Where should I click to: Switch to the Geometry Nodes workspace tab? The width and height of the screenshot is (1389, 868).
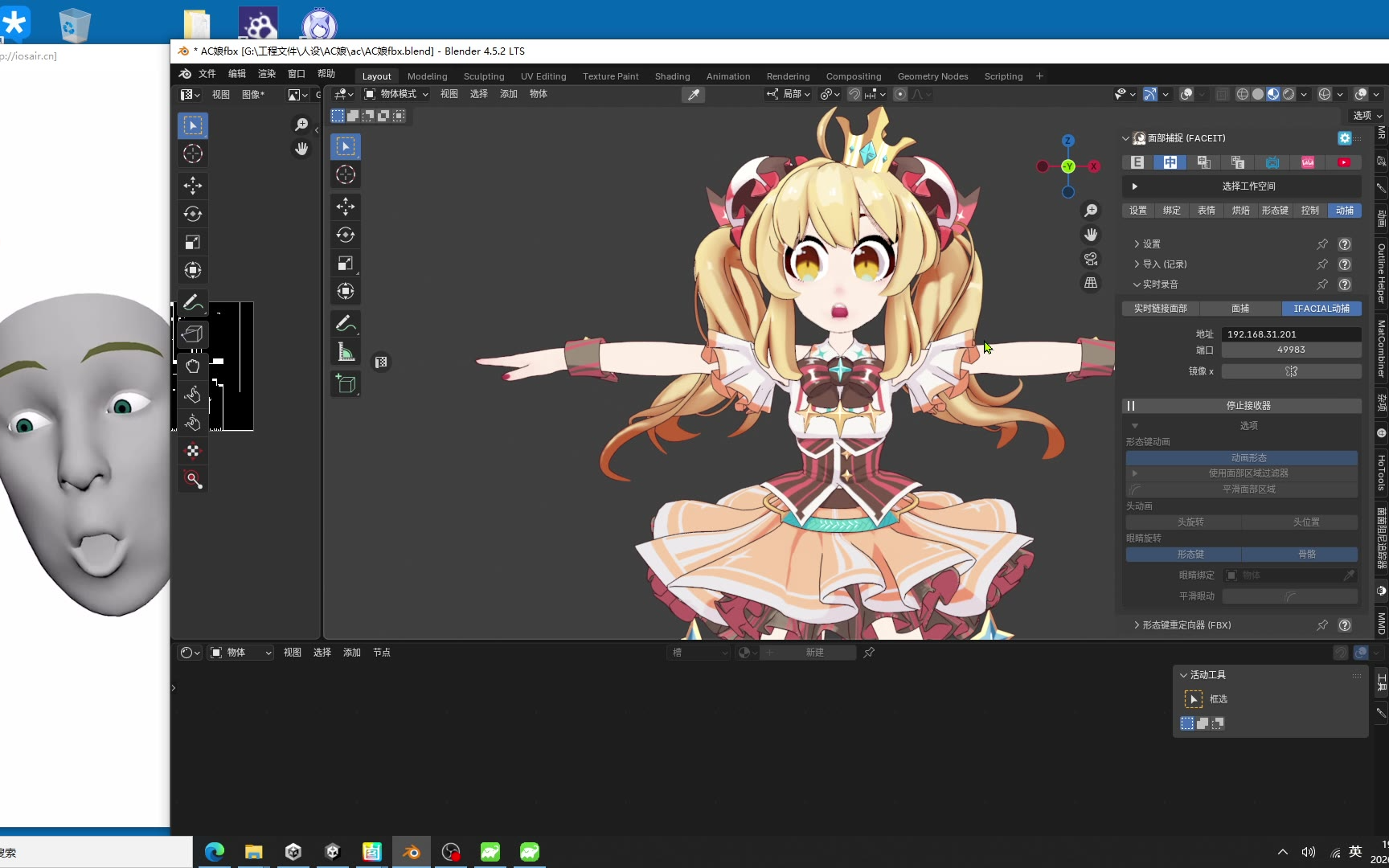[x=933, y=76]
